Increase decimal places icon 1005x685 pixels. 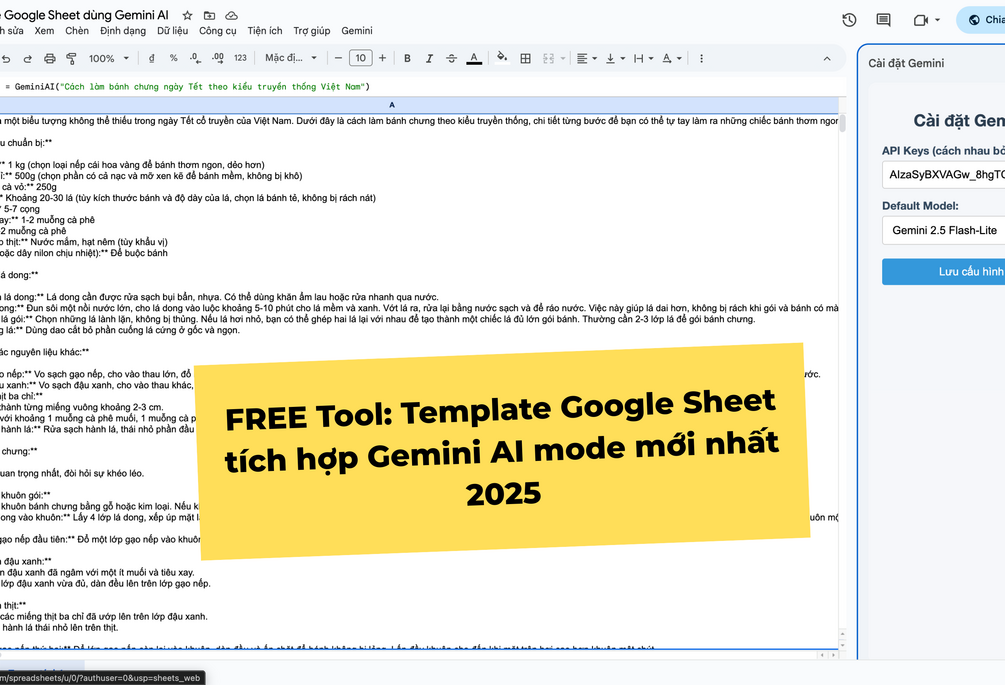tap(217, 58)
